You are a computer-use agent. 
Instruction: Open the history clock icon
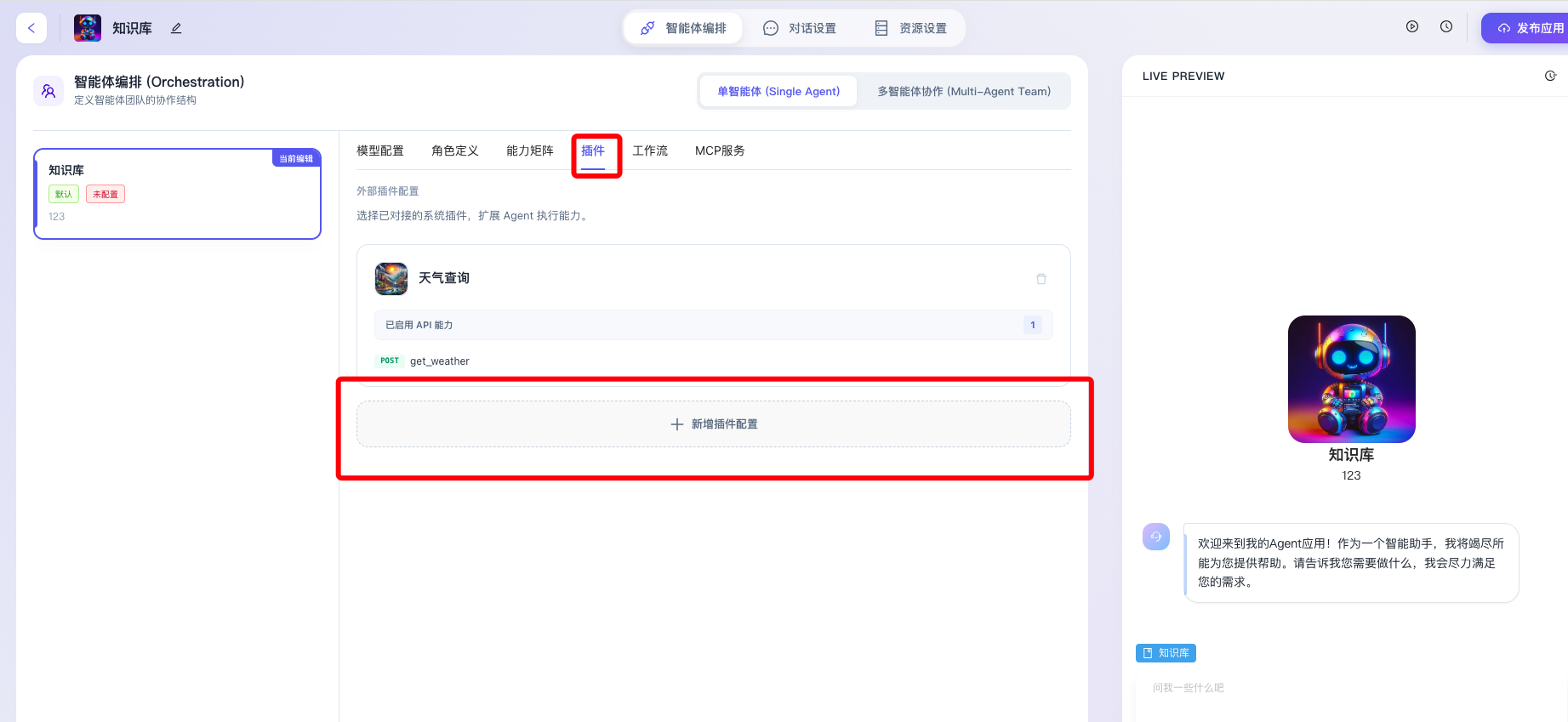pyautogui.click(x=1446, y=27)
